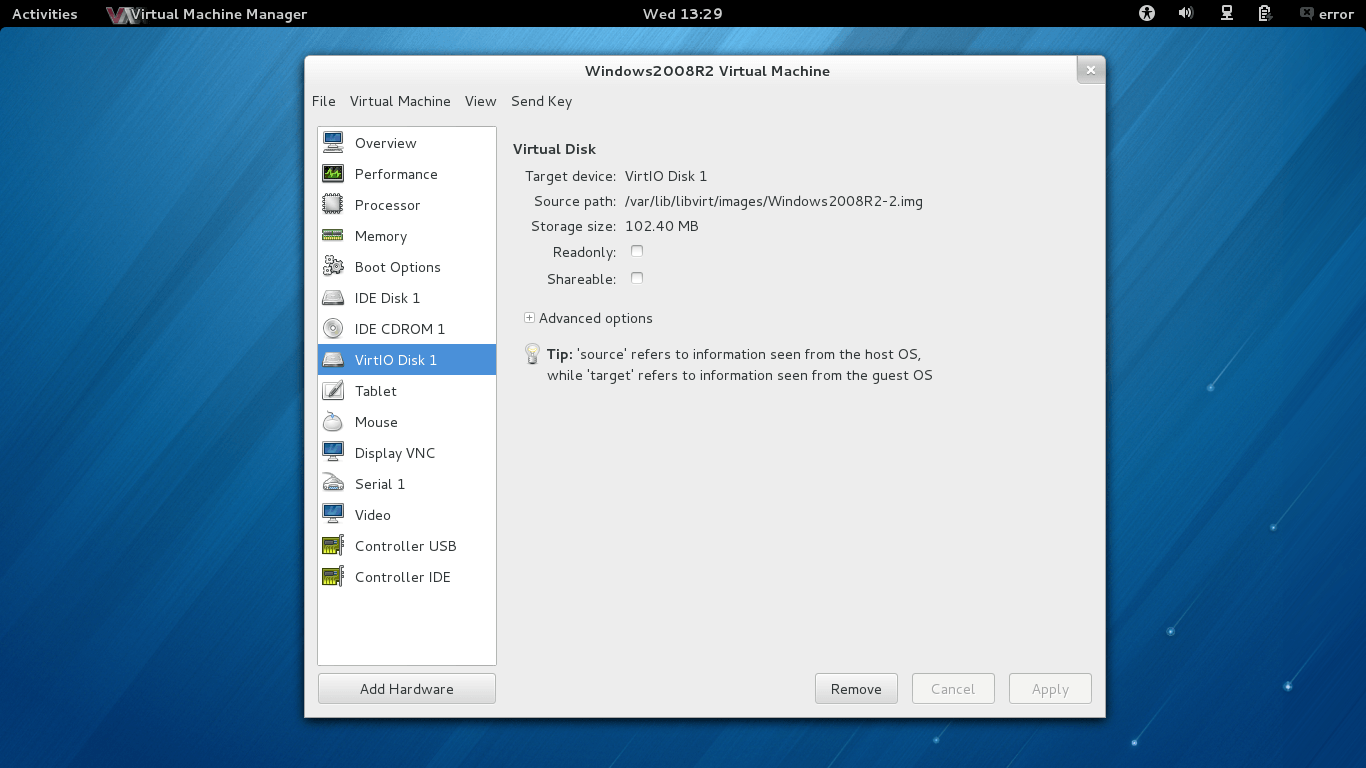Click the Display VNC monitor icon

pos(333,453)
